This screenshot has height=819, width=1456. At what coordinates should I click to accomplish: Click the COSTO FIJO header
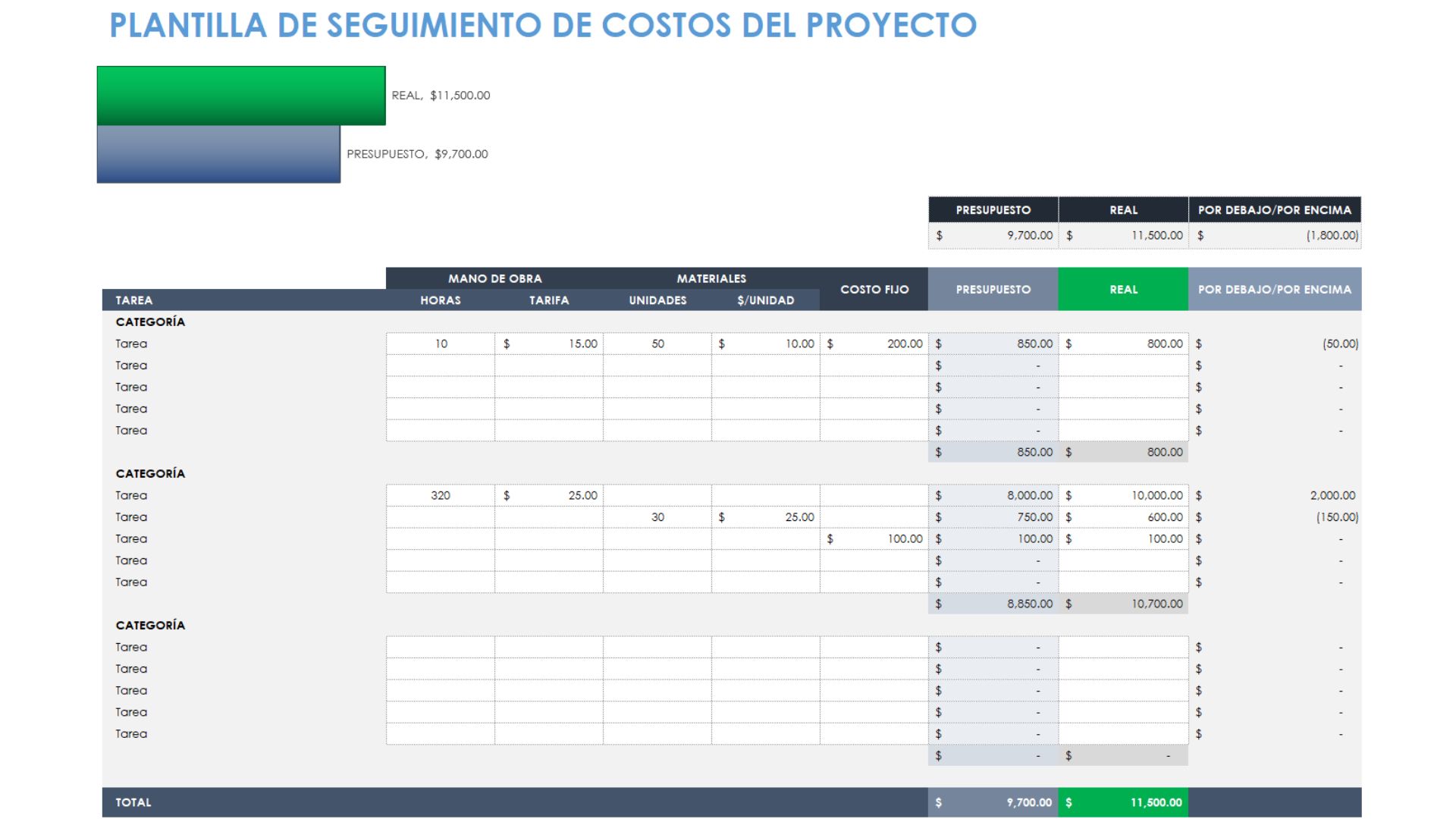point(874,289)
